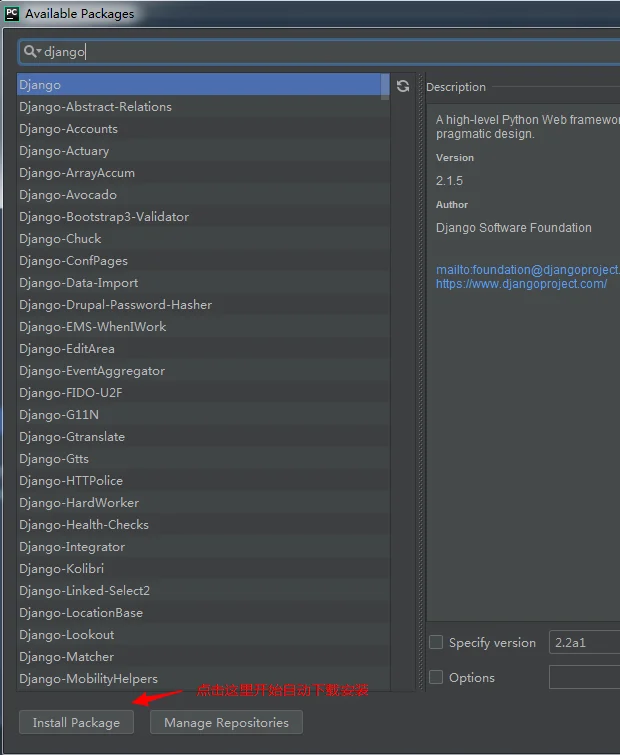Select the Django-HTTPolice package
The image size is (620, 755).
tap(204, 481)
